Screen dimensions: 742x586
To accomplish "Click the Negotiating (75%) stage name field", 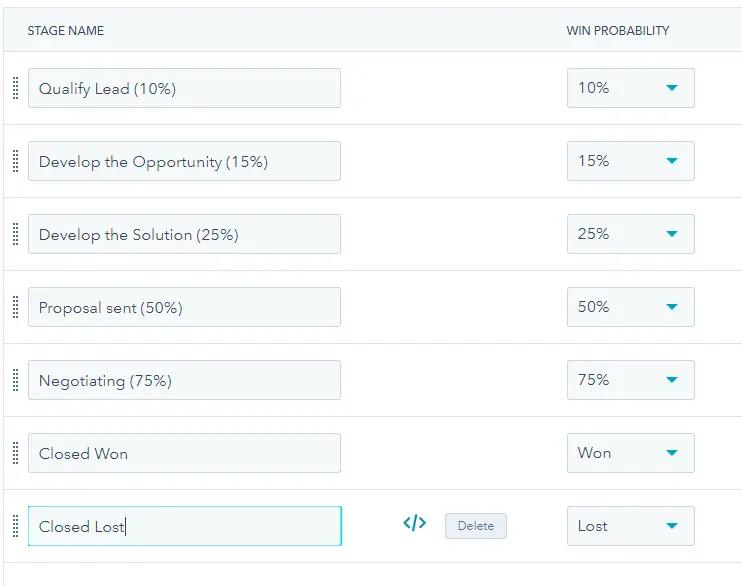I will pyautogui.click(x=184, y=380).
